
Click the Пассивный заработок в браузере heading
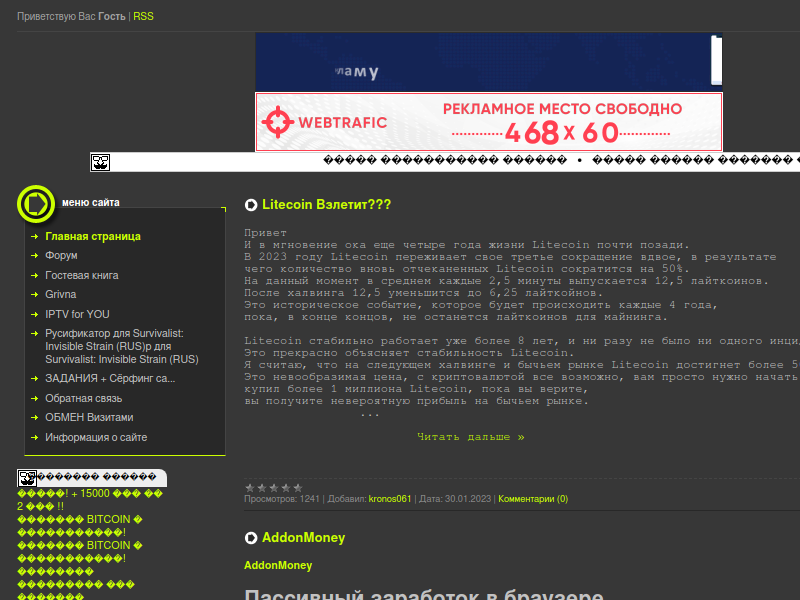tap(424, 594)
